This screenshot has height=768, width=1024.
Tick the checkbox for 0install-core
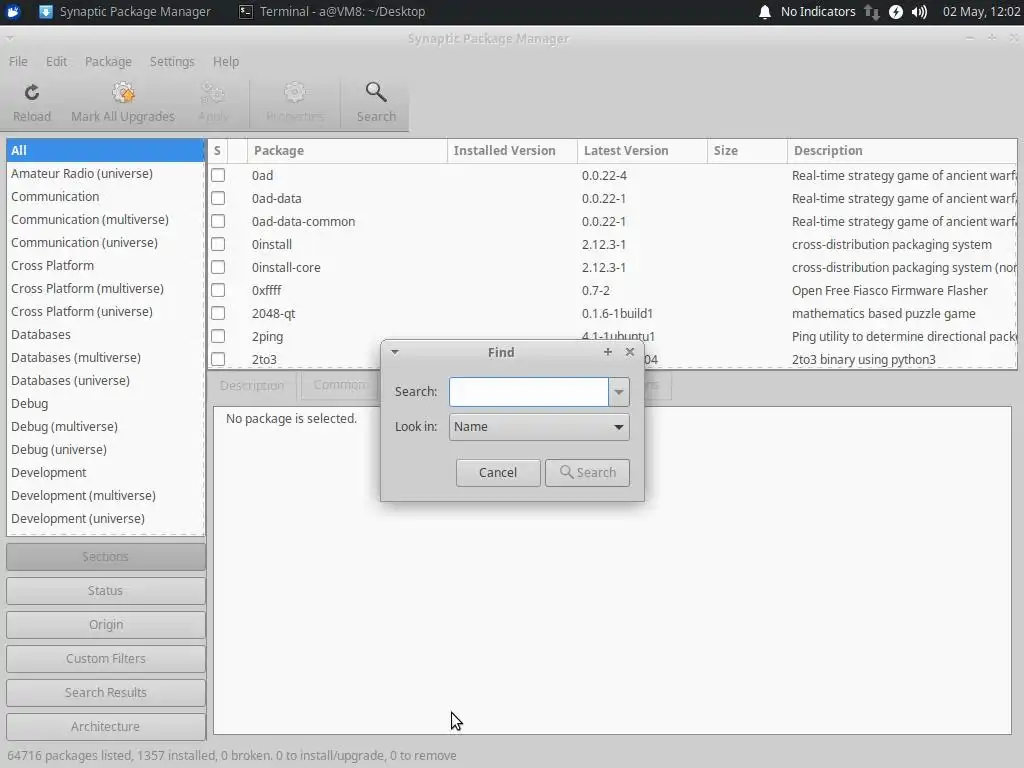(x=218, y=267)
